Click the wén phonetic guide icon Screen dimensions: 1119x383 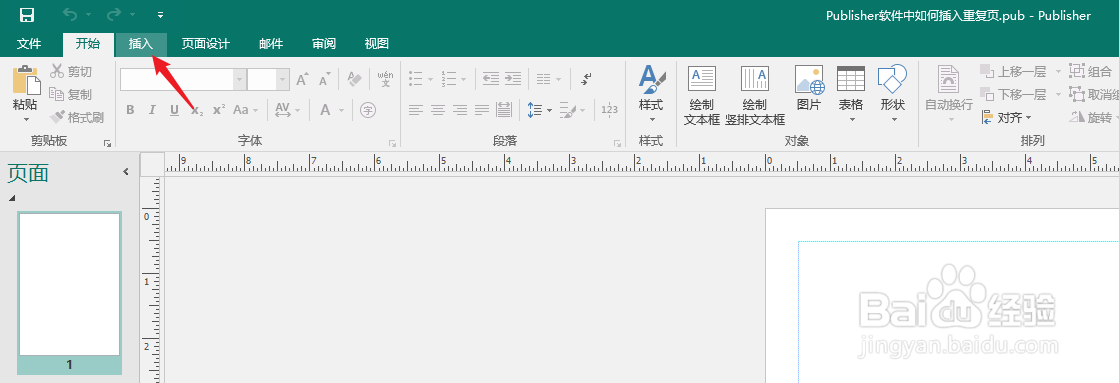click(x=385, y=78)
